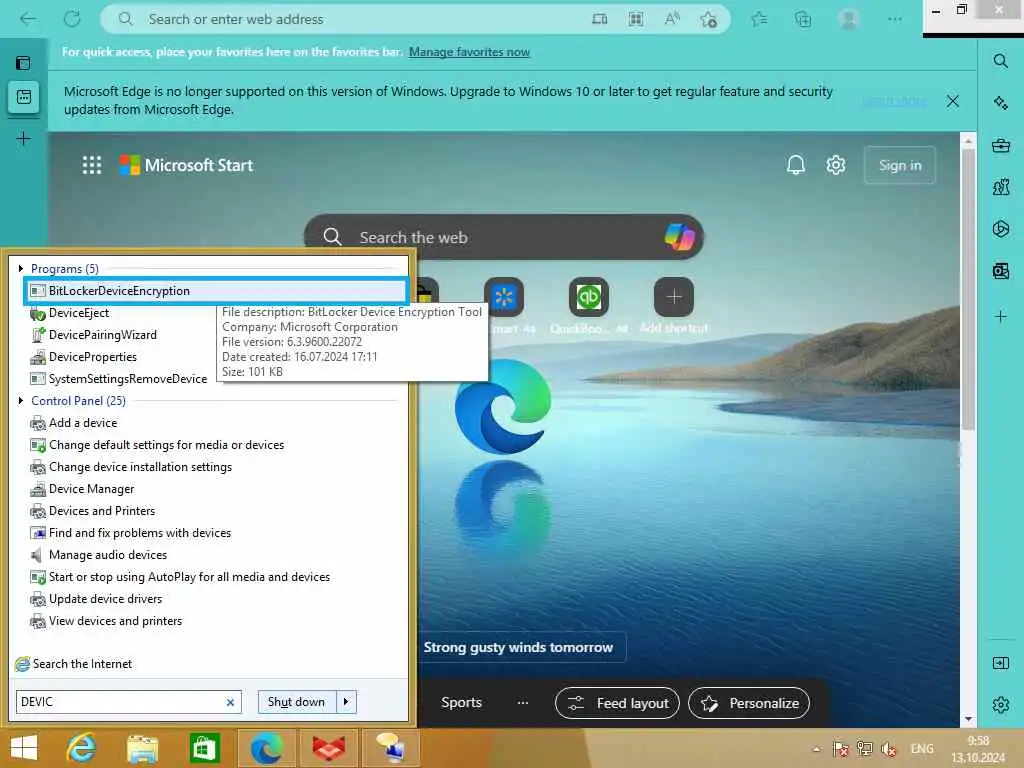
Task: Click in the Search the web box
Action: pos(503,237)
